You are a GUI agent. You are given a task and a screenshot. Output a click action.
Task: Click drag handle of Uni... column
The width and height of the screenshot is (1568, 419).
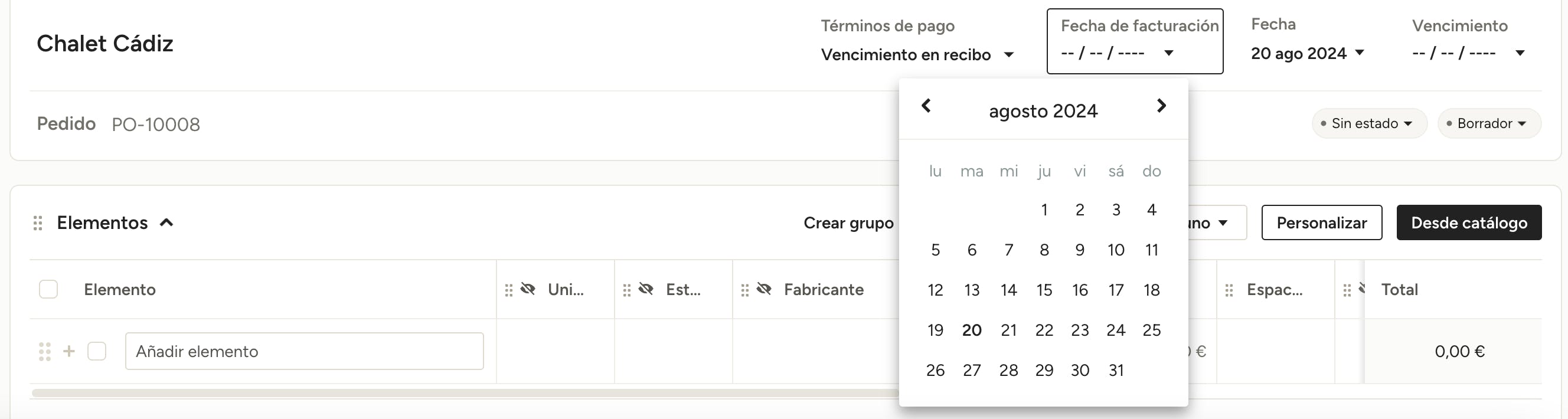coord(509,290)
